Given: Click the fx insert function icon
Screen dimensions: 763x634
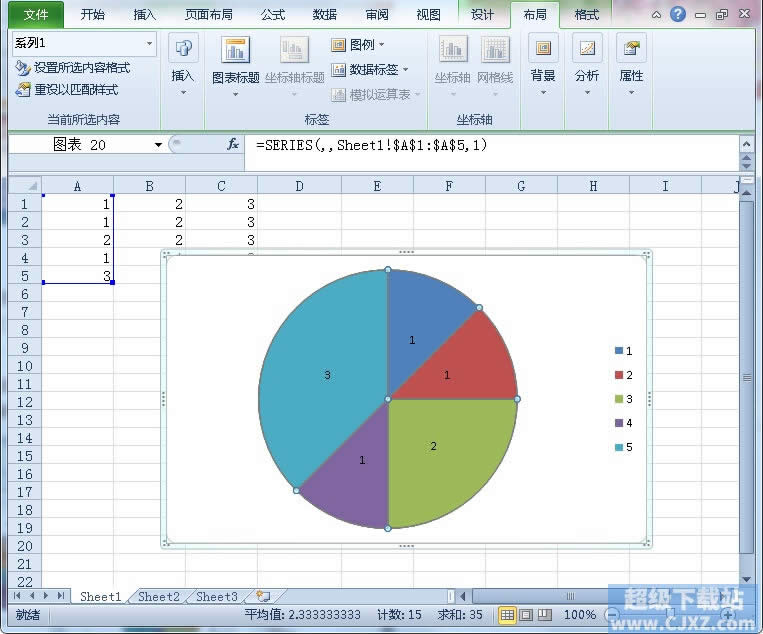Looking at the screenshot, I should (x=233, y=144).
